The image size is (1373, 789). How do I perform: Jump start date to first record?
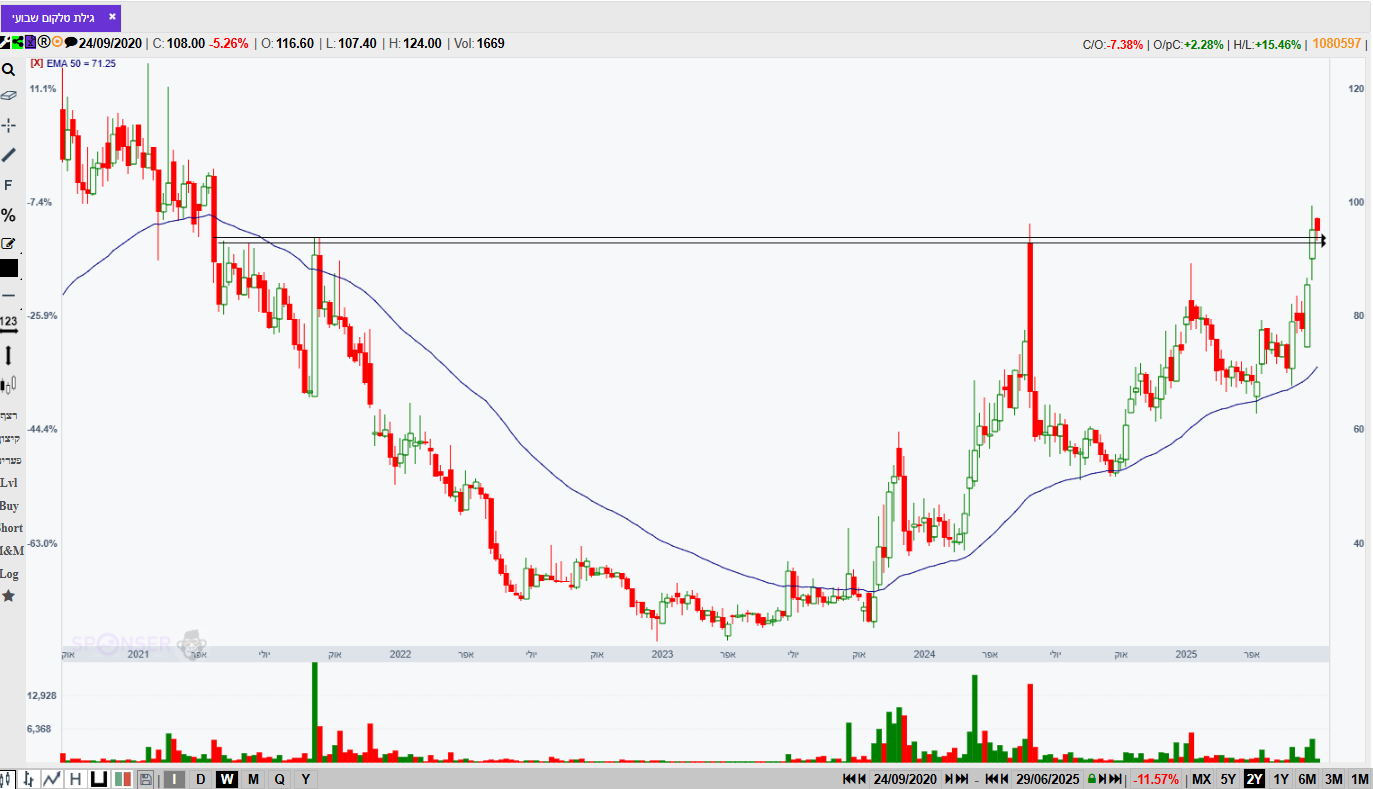849,779
